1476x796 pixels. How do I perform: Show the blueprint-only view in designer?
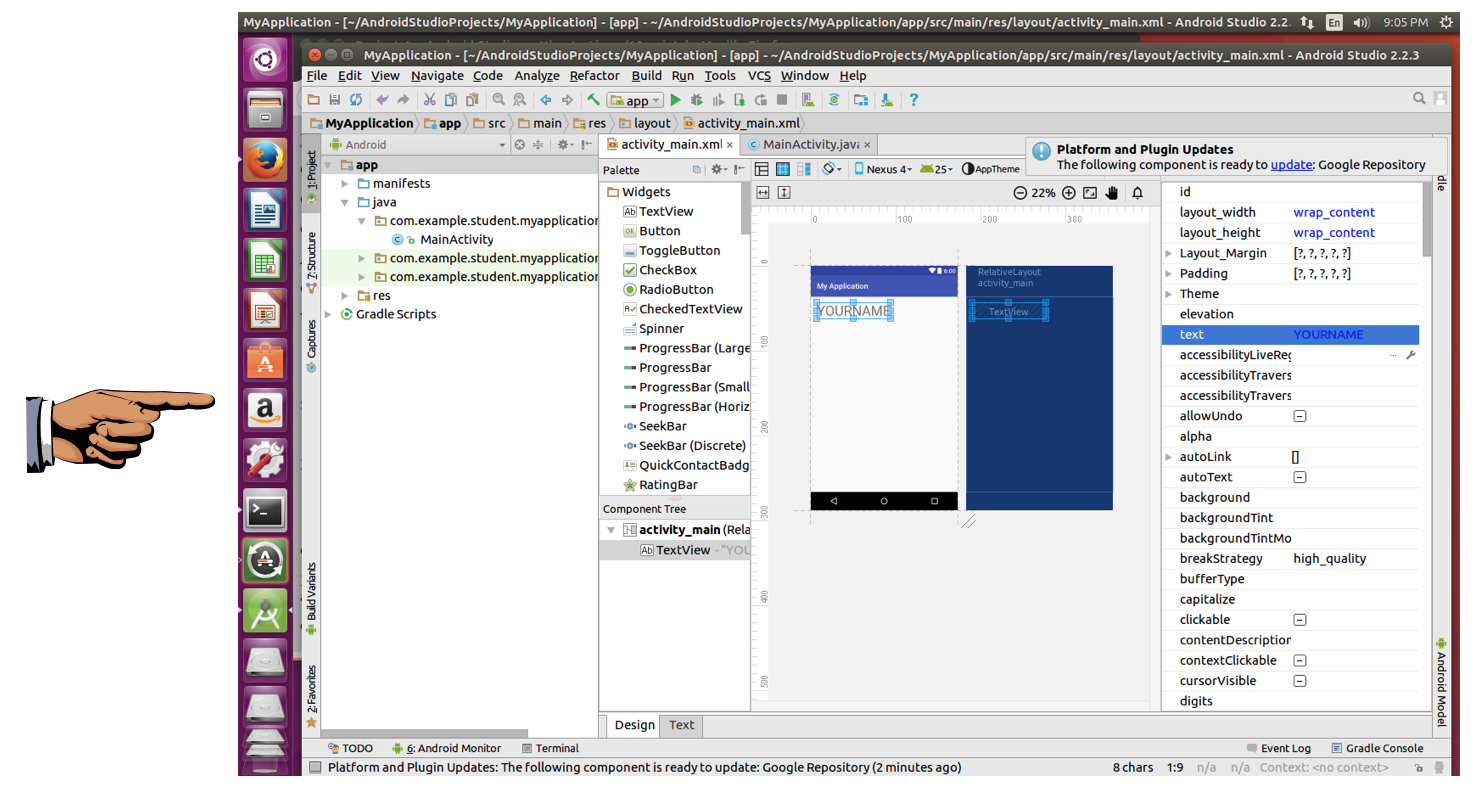click(783, 169)
